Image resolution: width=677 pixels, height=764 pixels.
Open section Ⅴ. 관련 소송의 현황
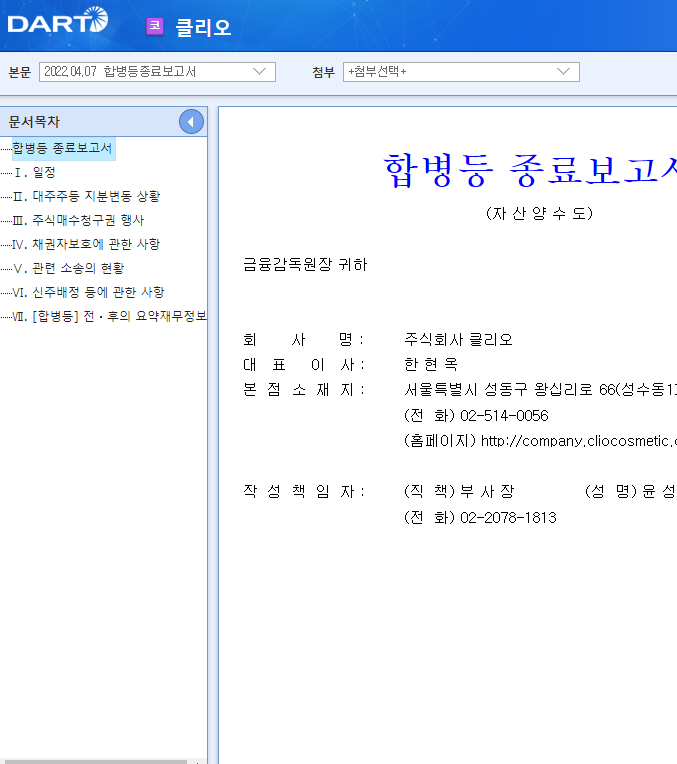(69, 268)
